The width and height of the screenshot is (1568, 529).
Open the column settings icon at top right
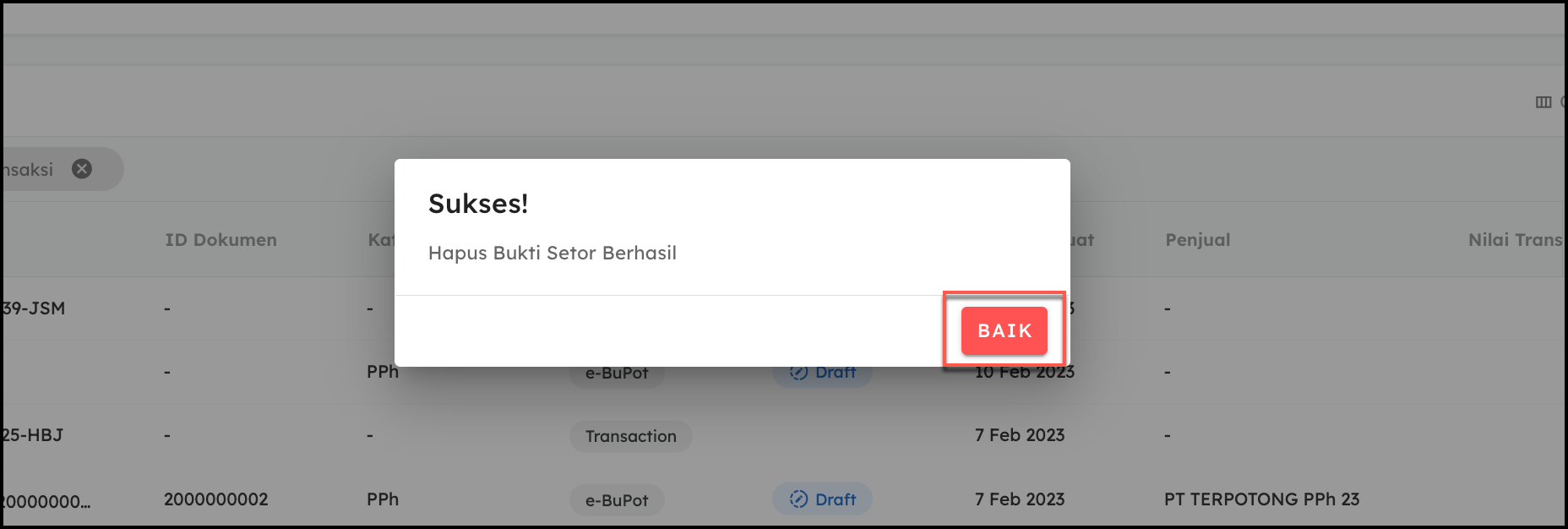pyautogui.click(x=1543, y=102)
